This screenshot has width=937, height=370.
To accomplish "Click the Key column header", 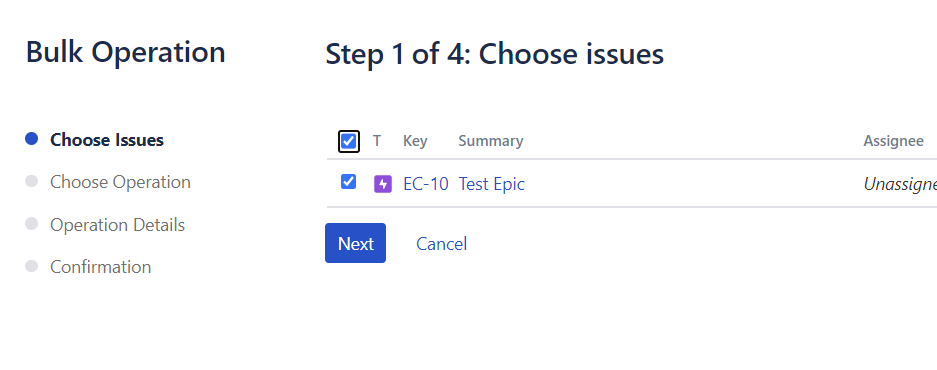I will (415, 141).
